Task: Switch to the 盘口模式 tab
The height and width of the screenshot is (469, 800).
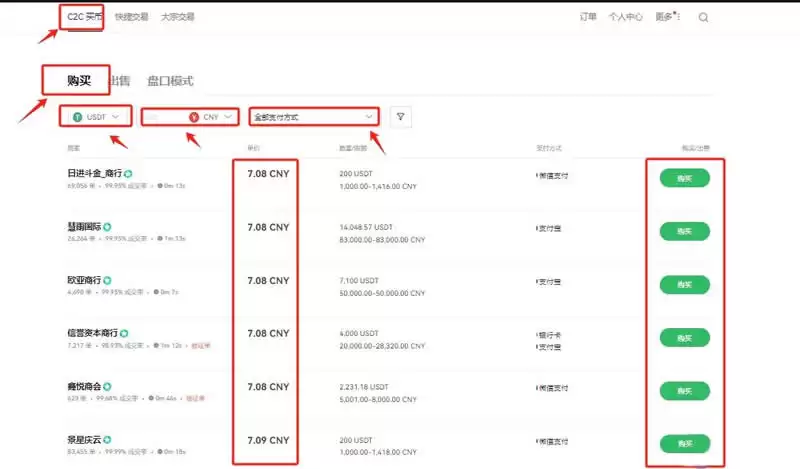Action: point(170,80)
